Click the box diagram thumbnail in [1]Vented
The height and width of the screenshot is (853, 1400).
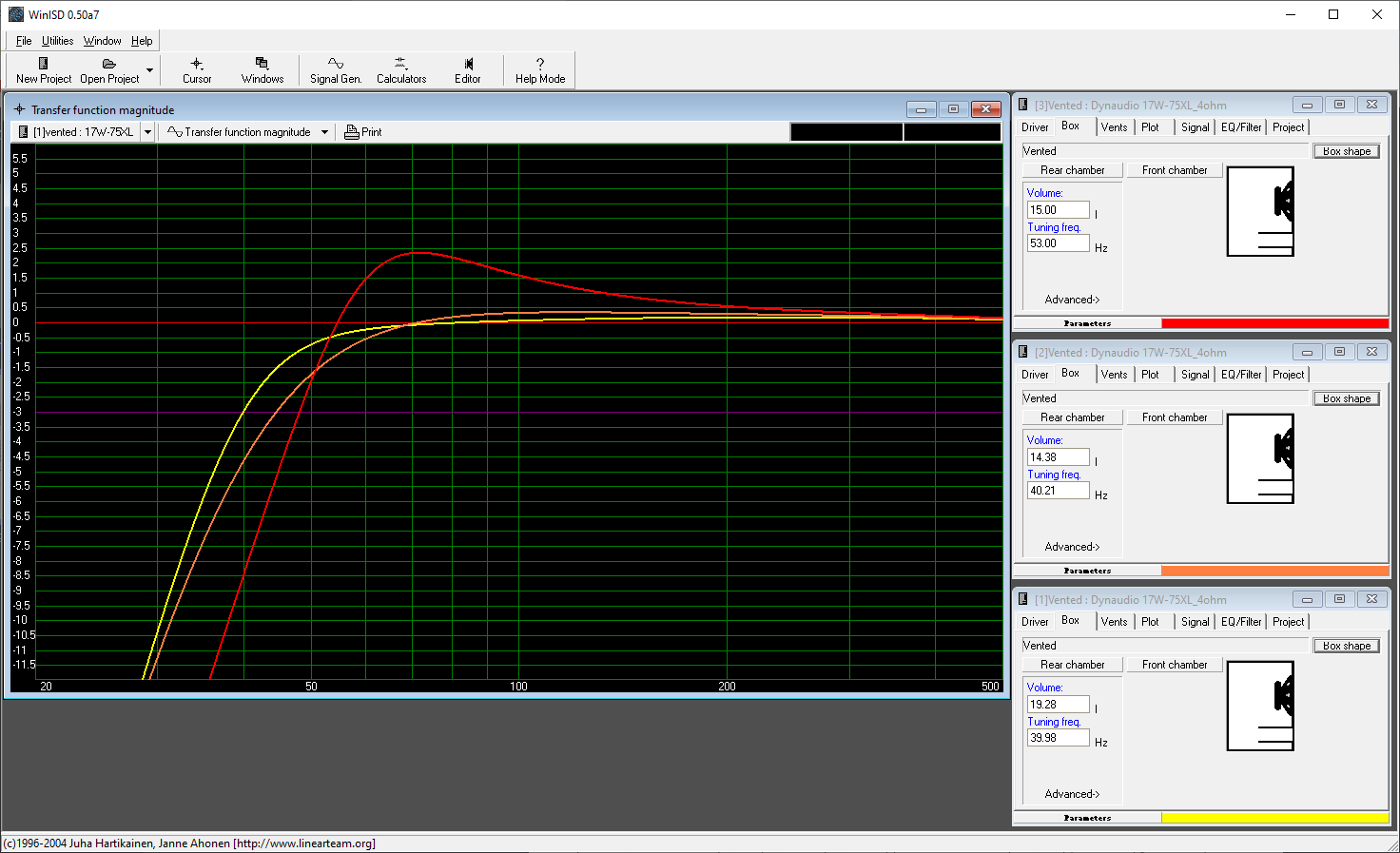tap(1260, 706)
